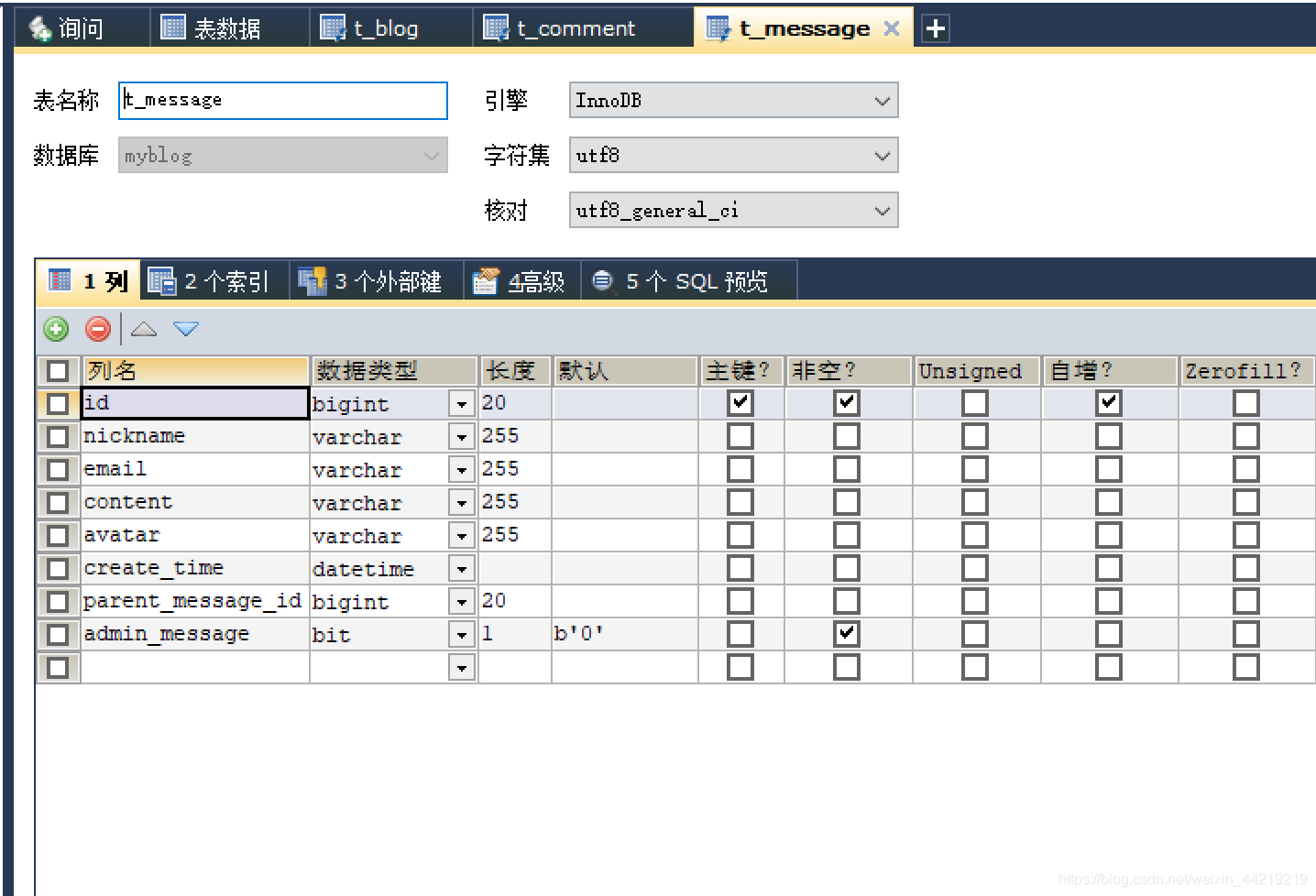This screenshot has height=896, width=1316.
Task: Move column down with blue arrow
Action: pos(186,329)
